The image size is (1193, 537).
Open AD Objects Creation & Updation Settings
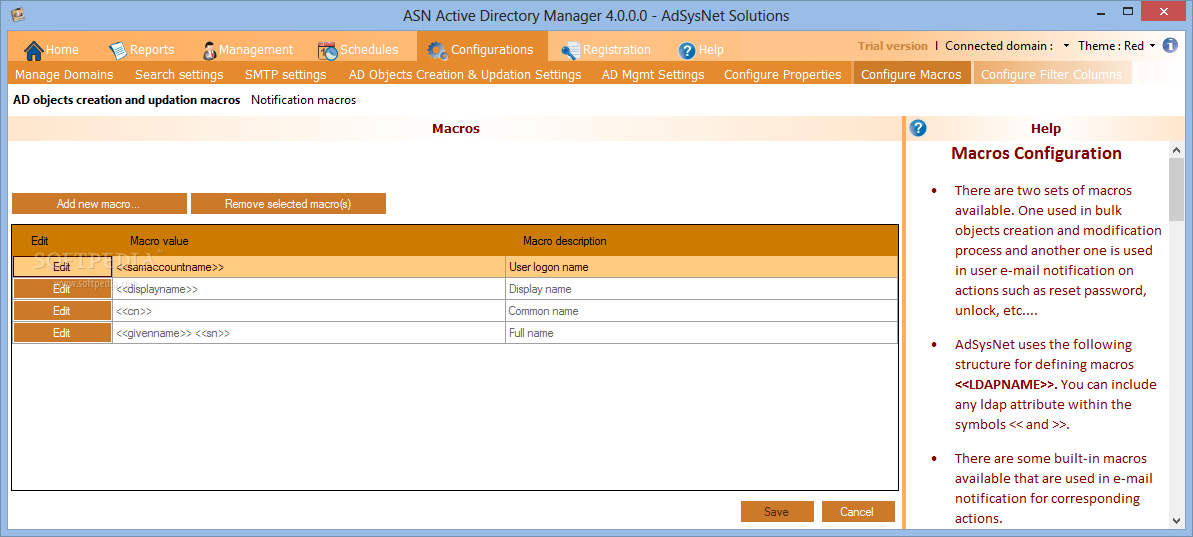click(465, 75)
